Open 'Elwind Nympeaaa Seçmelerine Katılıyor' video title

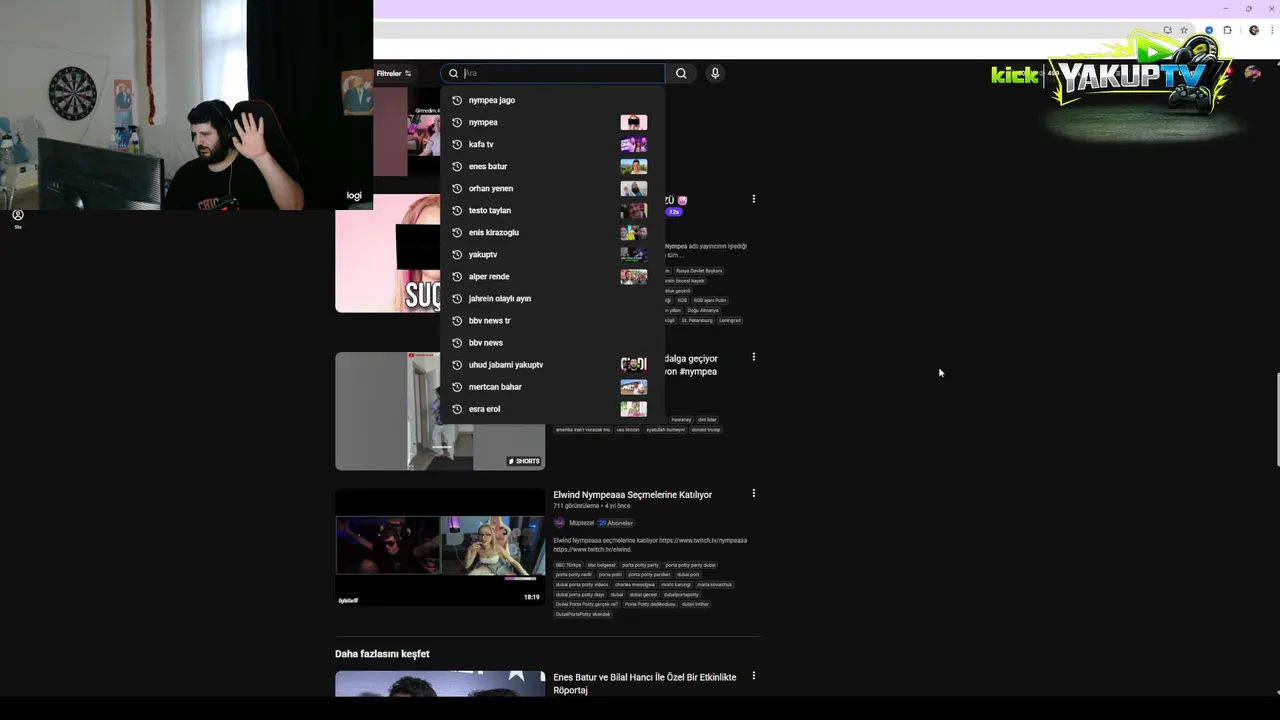click(633, 494)
